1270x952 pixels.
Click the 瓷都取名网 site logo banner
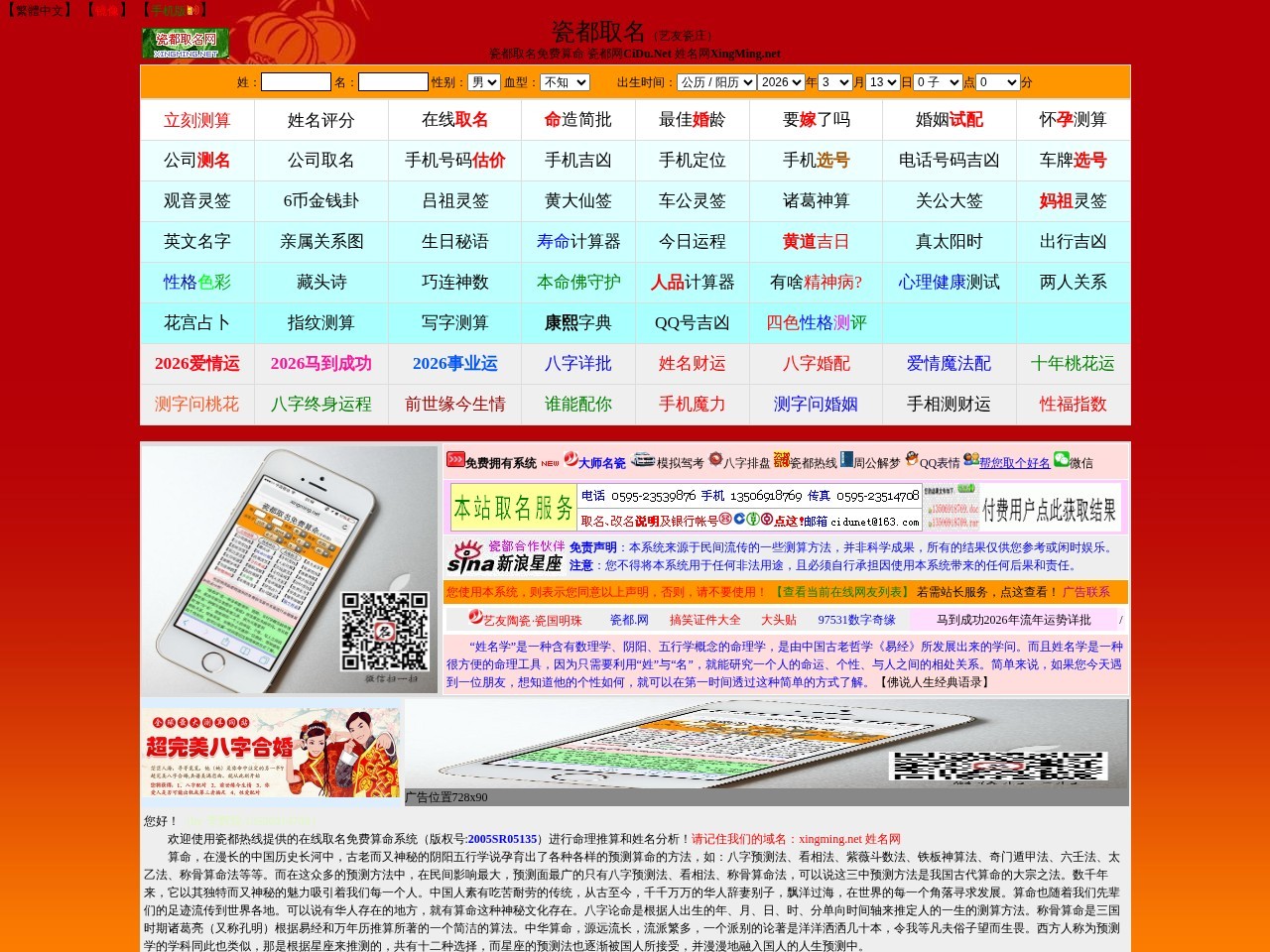(189, 42)
